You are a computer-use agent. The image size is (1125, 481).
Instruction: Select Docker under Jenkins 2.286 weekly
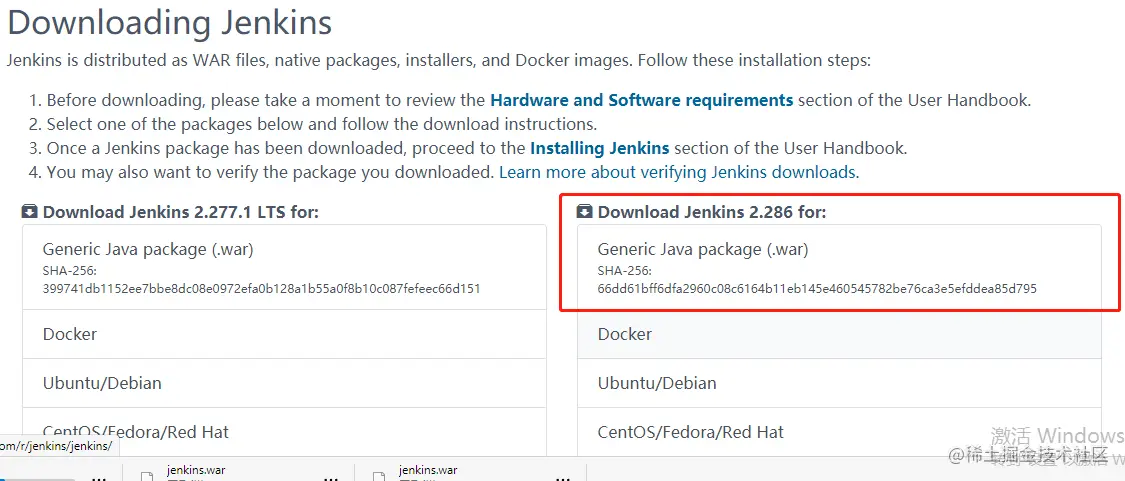[625, 334]
